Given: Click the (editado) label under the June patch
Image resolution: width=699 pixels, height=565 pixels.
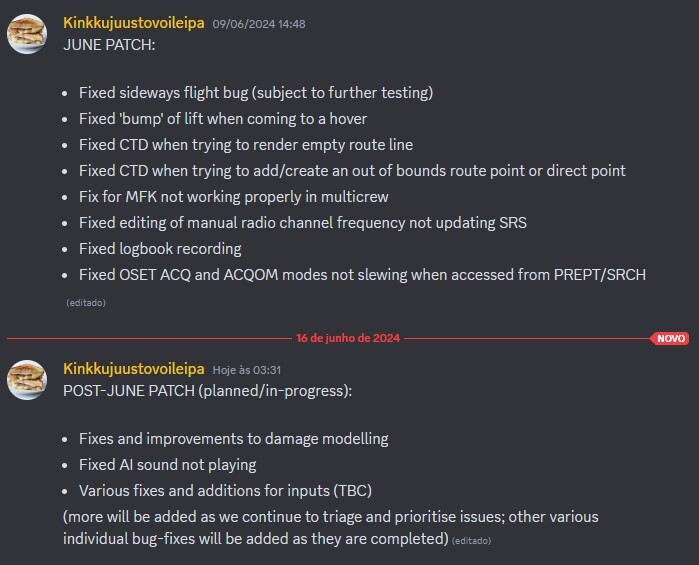Looking at the screenshot, I should click(86, 303).
